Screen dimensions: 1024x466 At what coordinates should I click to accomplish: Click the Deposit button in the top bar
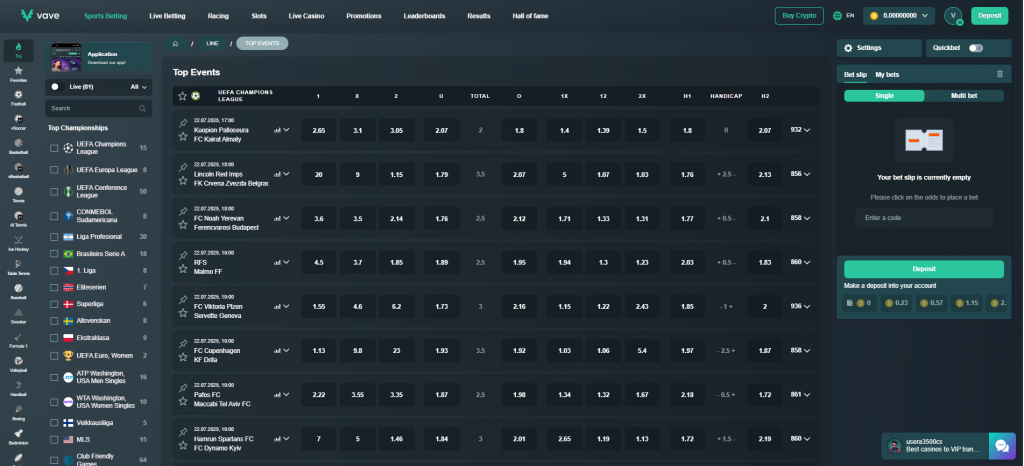[989, 16]
